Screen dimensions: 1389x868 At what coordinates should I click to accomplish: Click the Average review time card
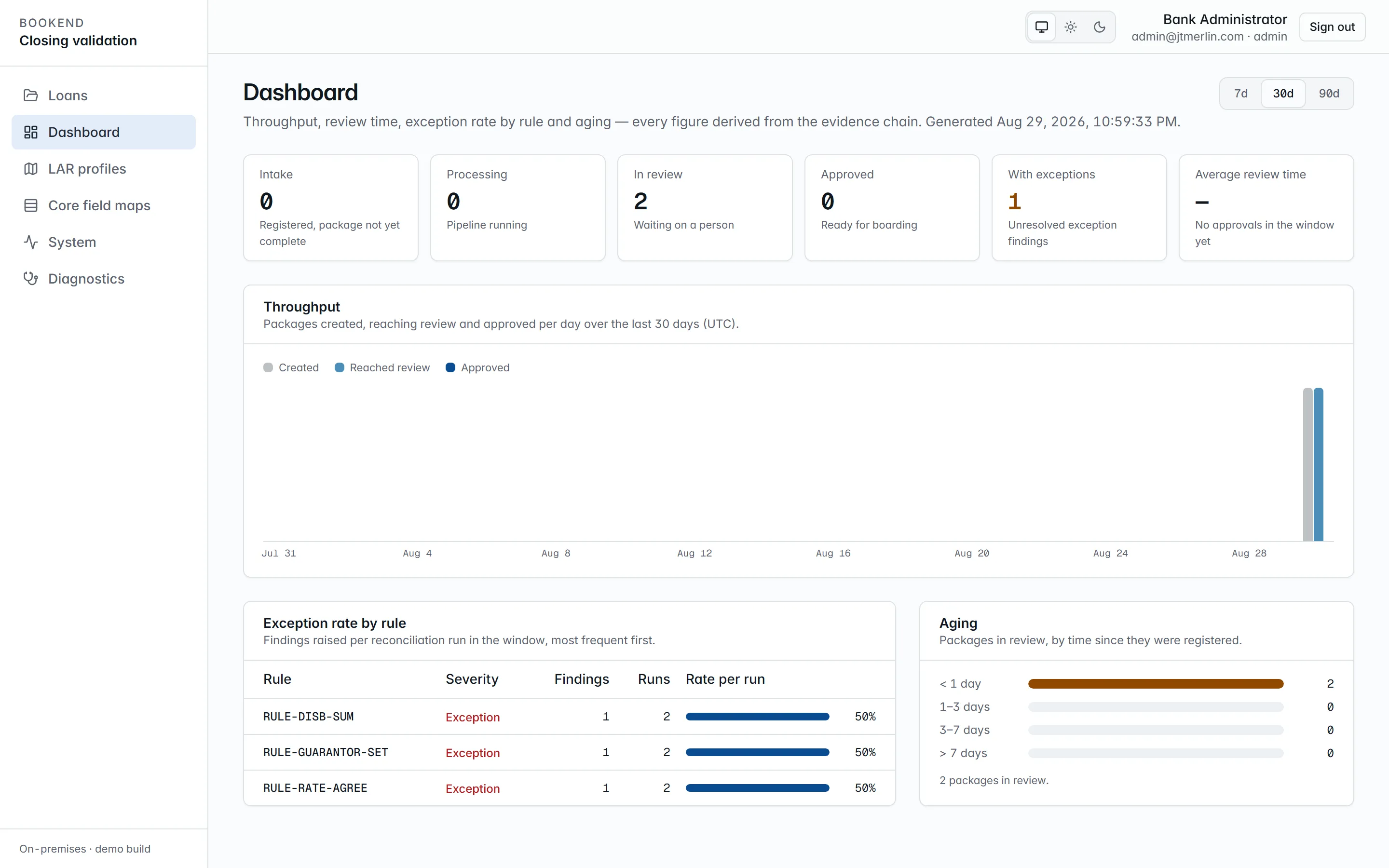[x=1266, y=208]
